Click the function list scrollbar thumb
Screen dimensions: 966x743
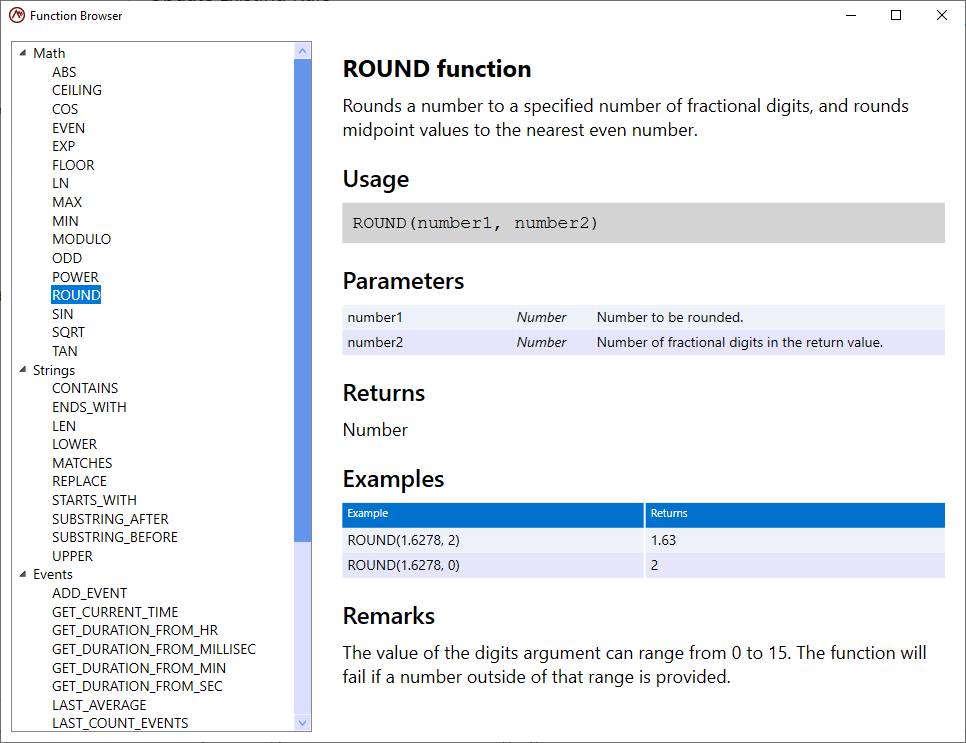point(302,301)
